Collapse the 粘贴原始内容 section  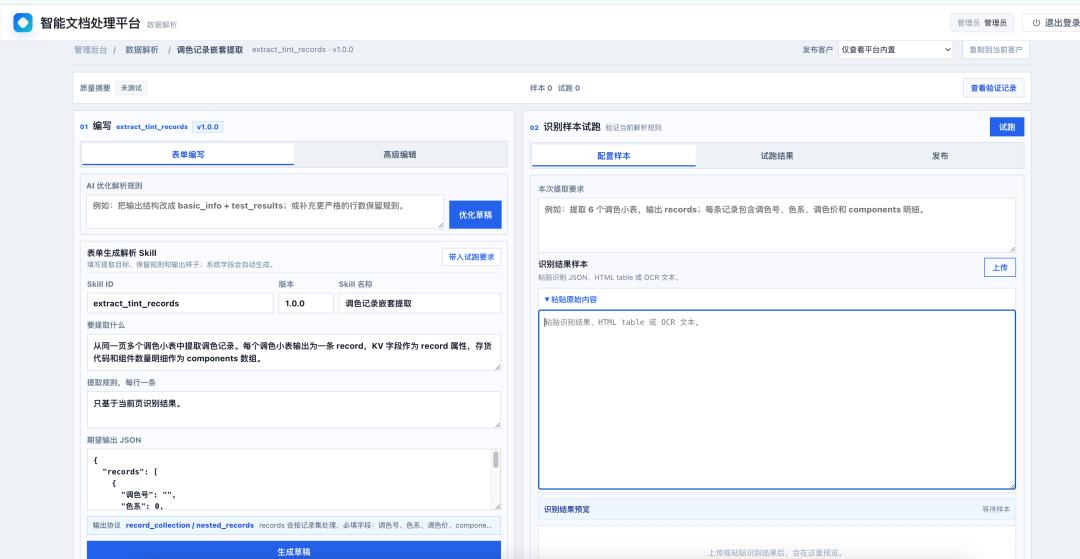pyautogui.click(x=570, y=299)
